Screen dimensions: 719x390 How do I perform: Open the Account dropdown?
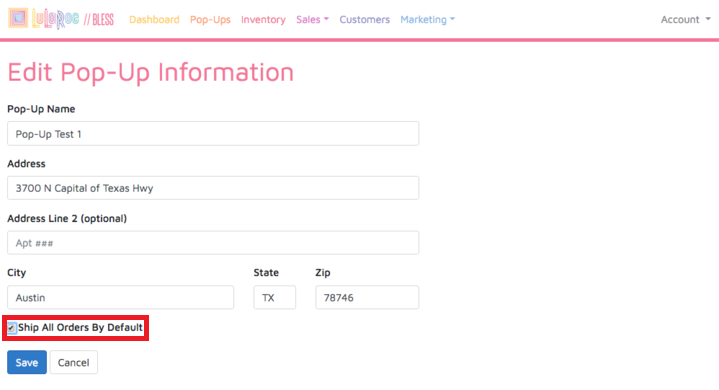pyautogui.click(x=686, y=20)
